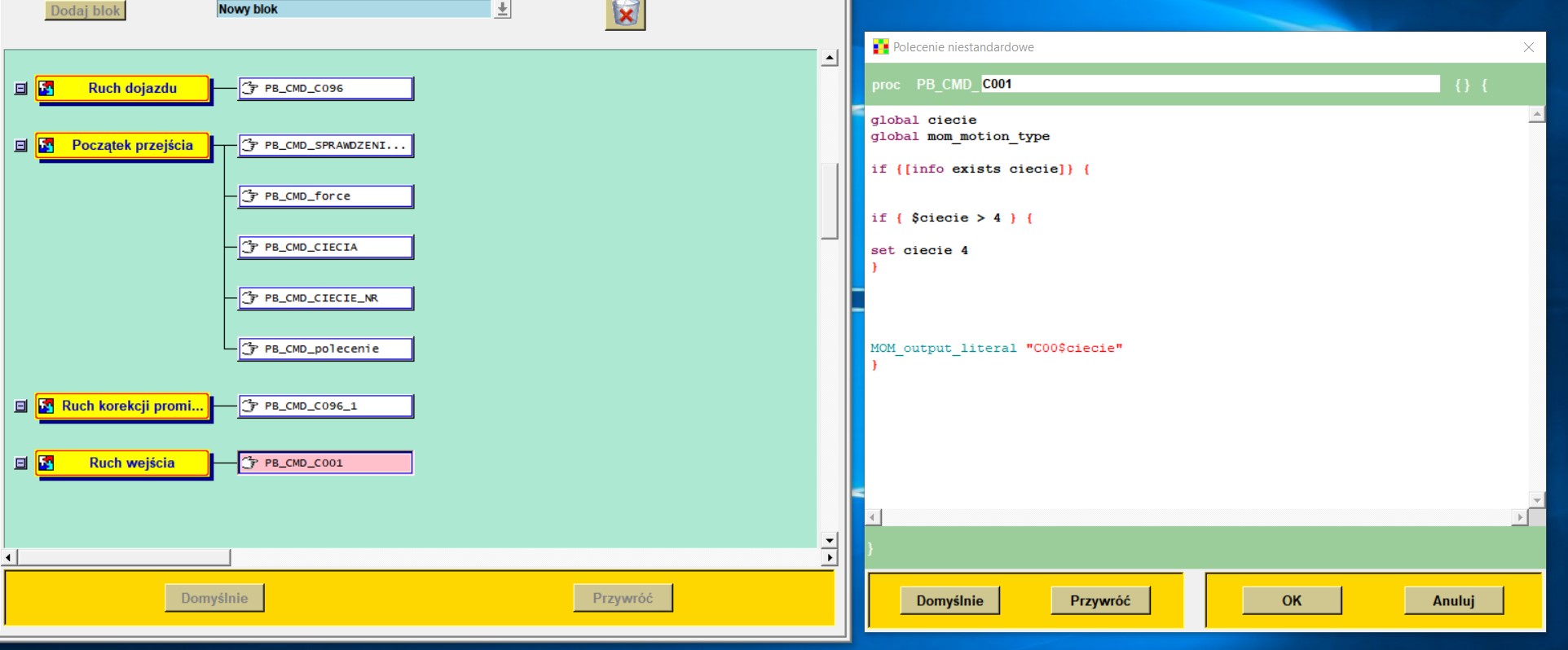Select the Ruch korekcji promi... event block
The image size is (1568, 650).
coord(123,406)
